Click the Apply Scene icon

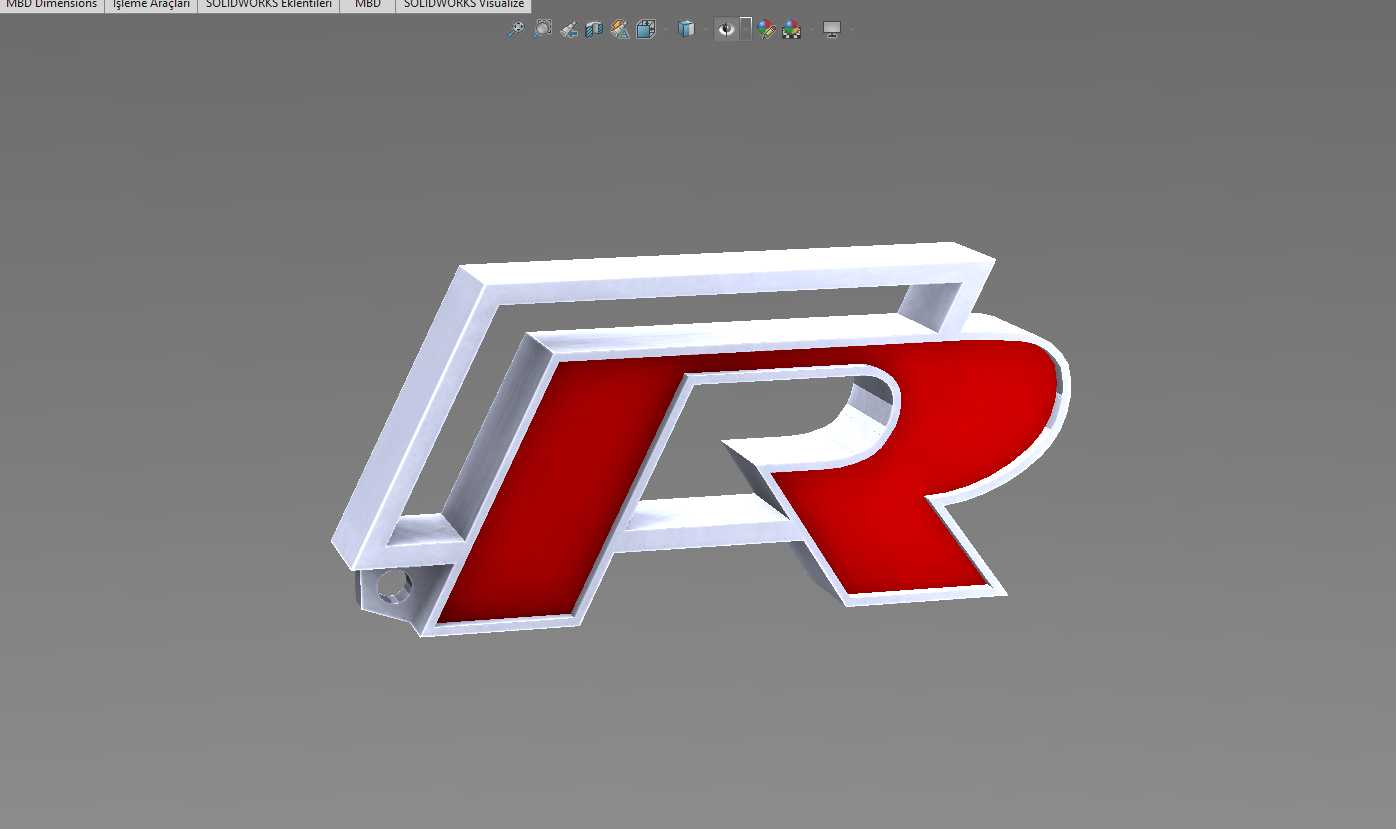point(792,29)
